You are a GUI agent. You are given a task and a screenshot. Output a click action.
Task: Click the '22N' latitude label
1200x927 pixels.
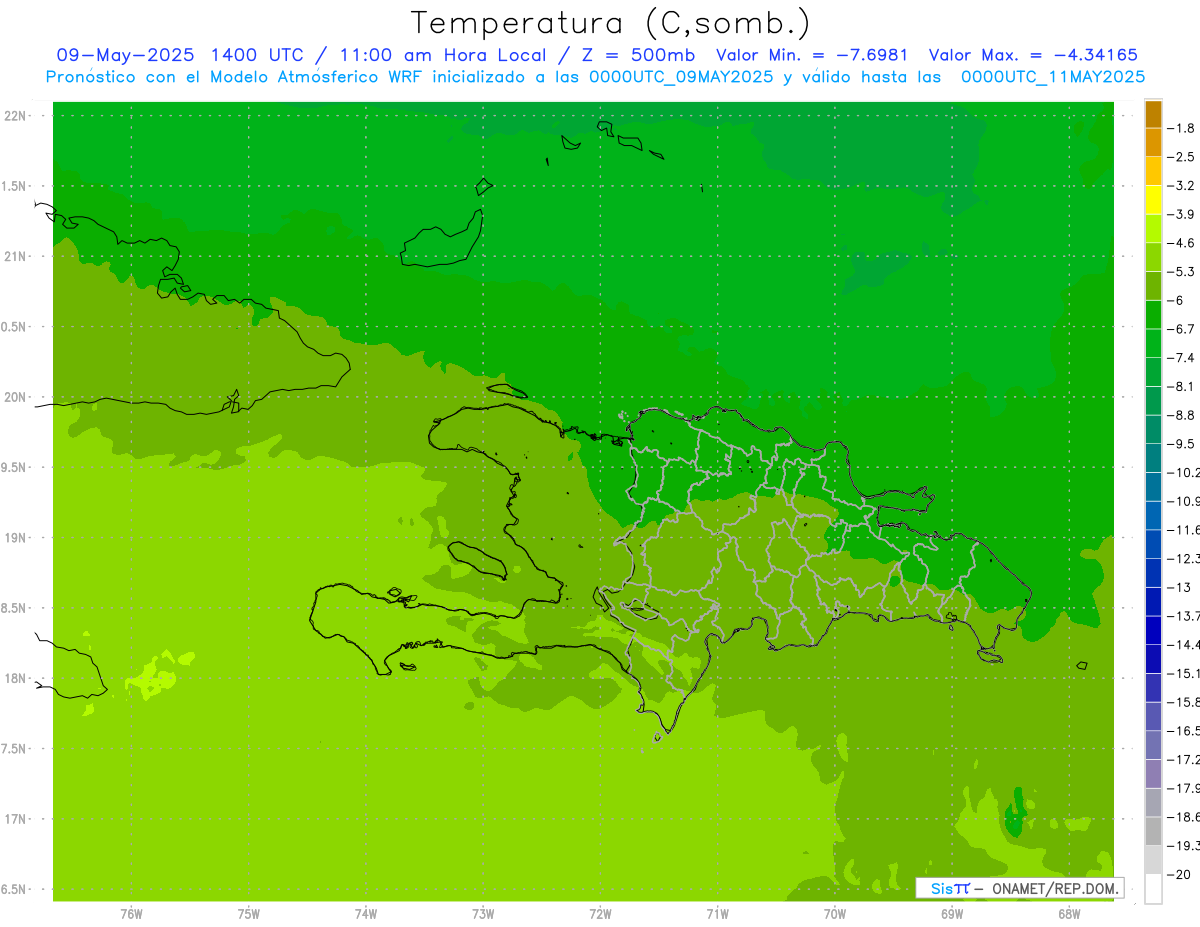[15, 116]
